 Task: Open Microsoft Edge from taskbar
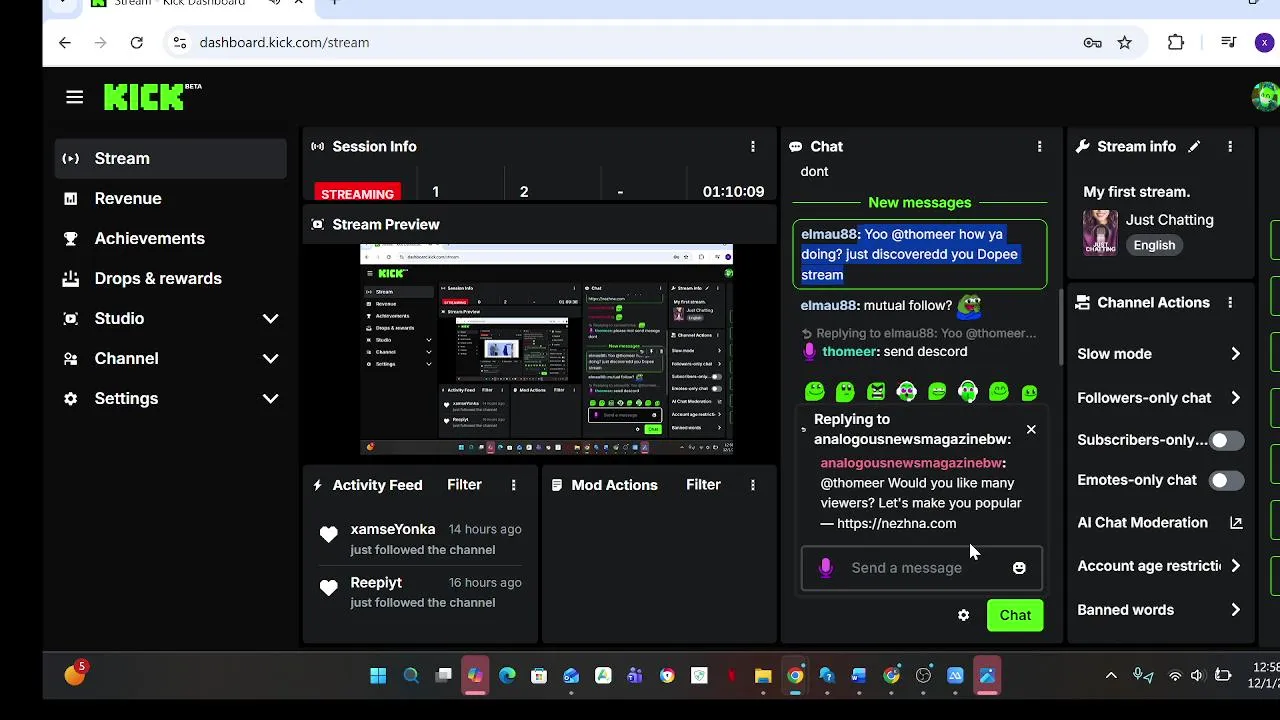click(507, 676)
